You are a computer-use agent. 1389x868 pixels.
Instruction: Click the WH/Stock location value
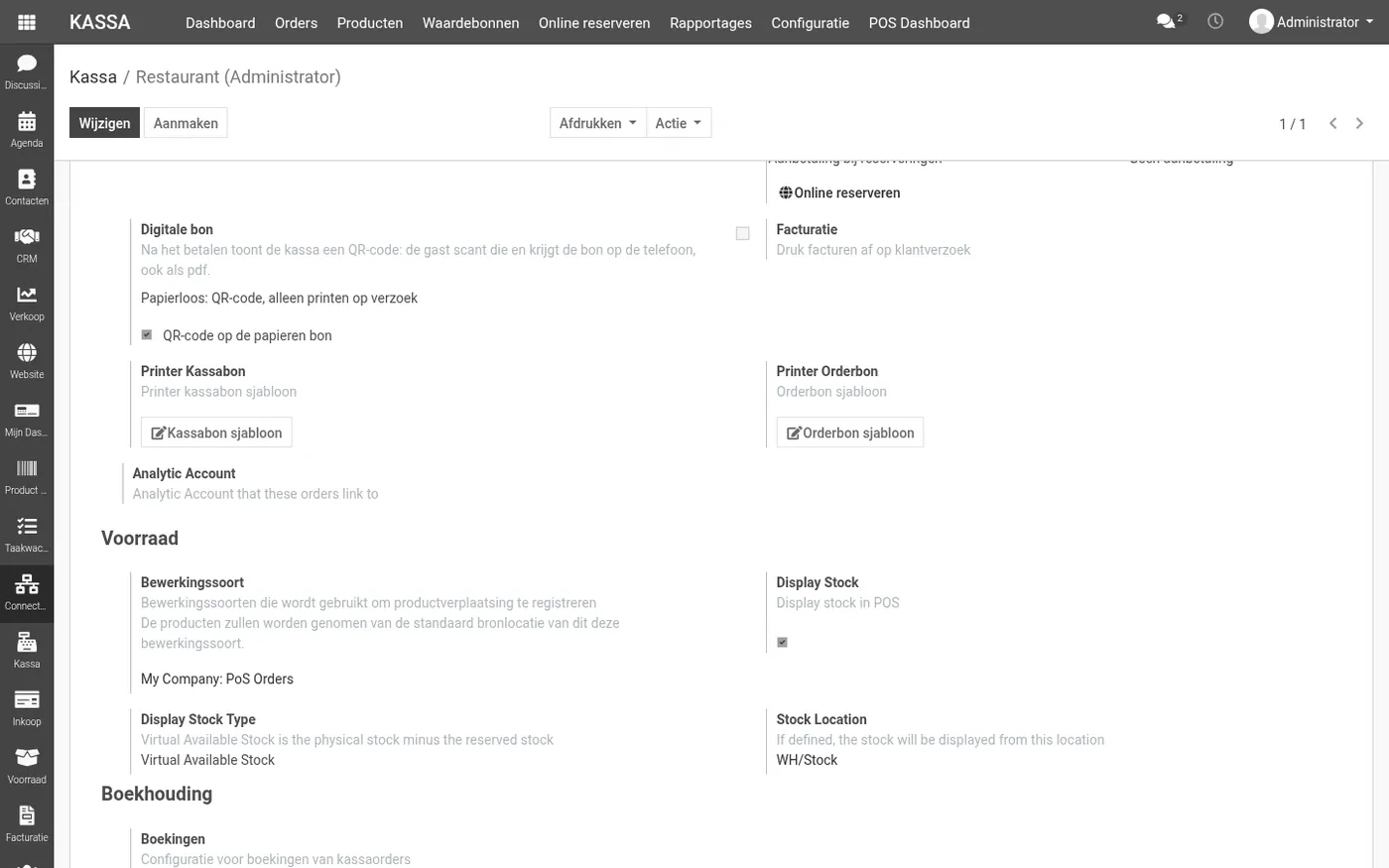pyautogui.click(x=807, y=760)
